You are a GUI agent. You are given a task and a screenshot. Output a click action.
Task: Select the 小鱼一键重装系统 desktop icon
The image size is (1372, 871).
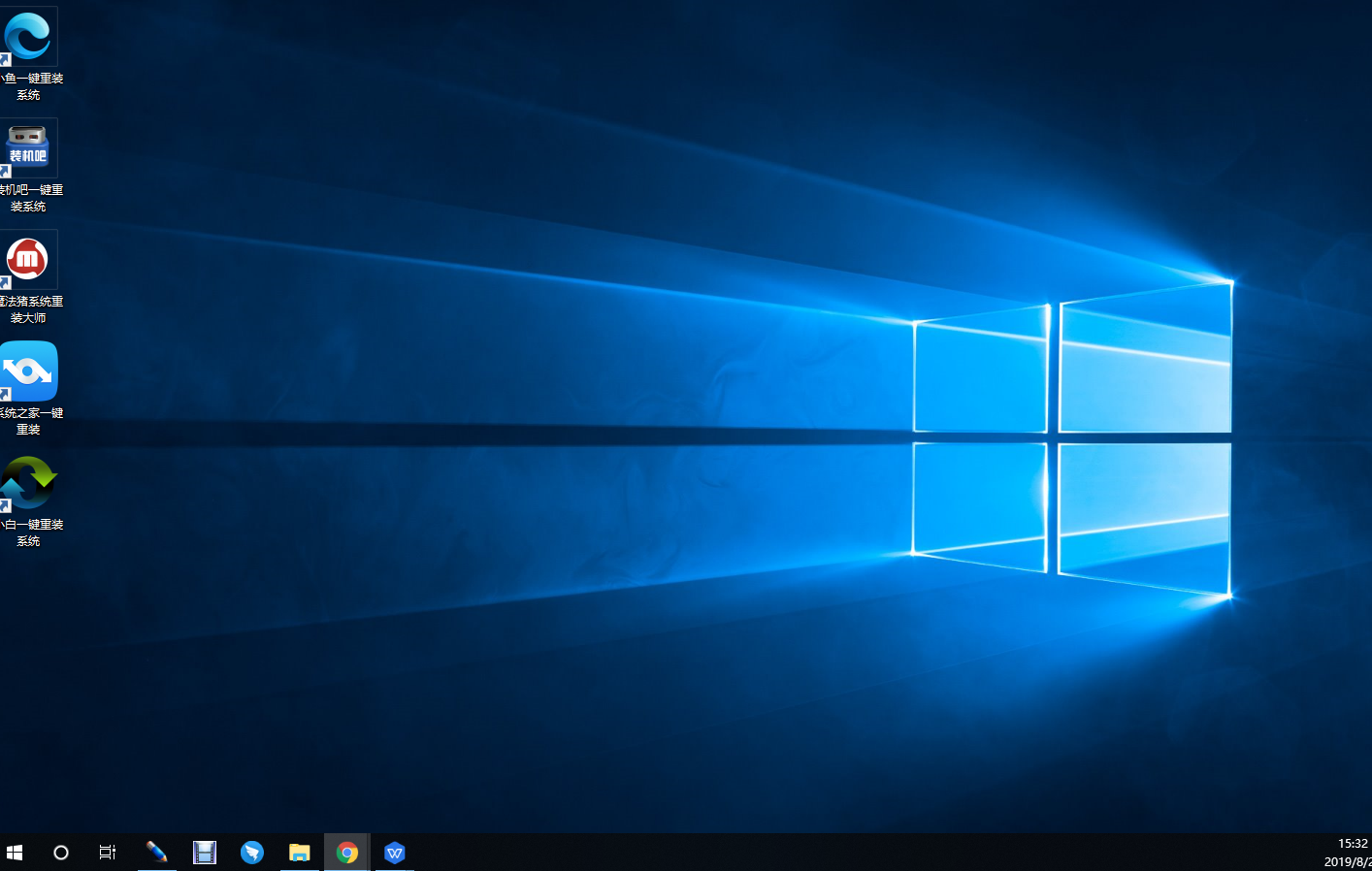[28, 37]
